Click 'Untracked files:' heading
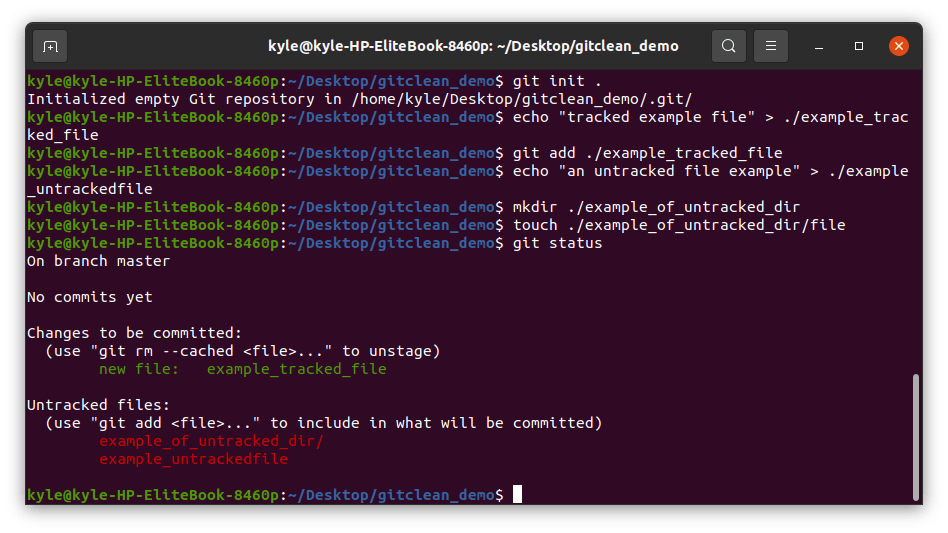The image size is (948, 533). pyautogui.click(x=98, y=405)
